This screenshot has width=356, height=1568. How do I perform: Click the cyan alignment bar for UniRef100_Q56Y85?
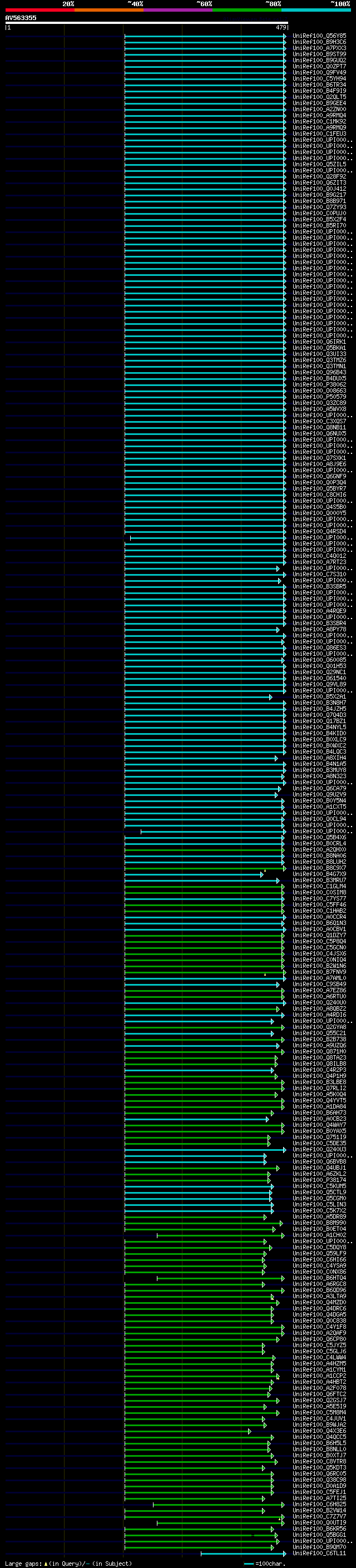pos(205,36)
